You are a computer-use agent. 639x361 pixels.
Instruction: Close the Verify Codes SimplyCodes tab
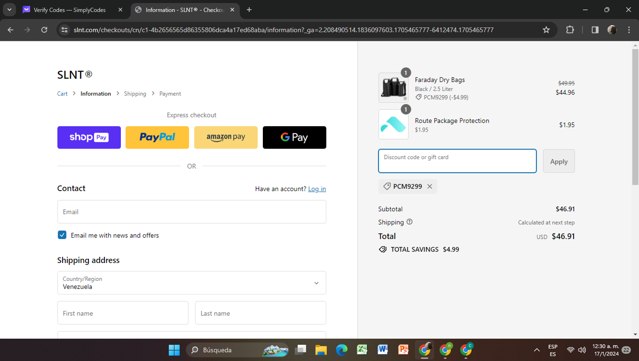(120, 10)
